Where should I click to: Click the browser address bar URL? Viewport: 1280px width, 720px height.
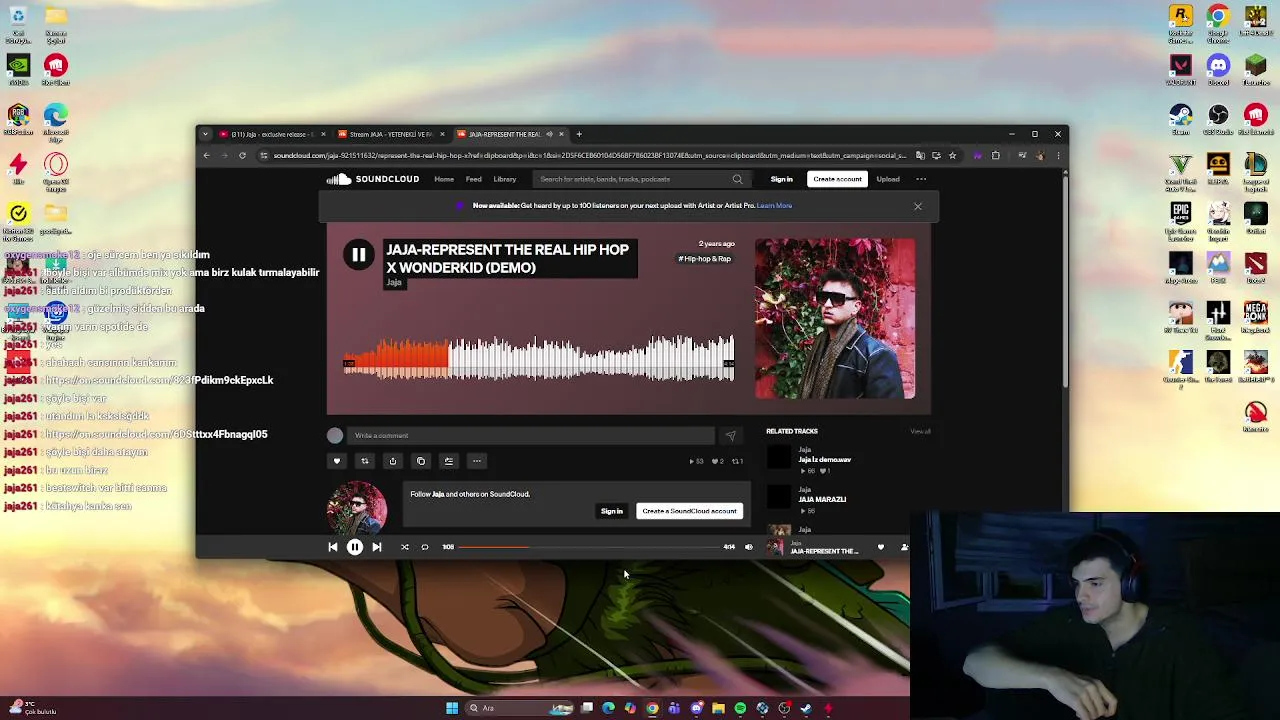coord(590,155)
